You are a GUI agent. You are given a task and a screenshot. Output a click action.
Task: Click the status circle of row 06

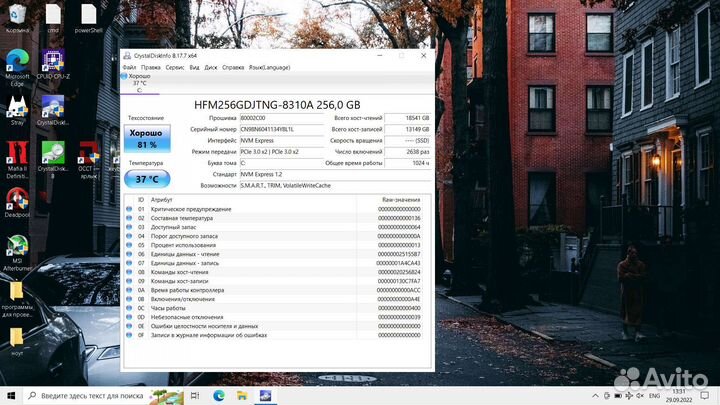pyautogui.click(x=129, y=254)
